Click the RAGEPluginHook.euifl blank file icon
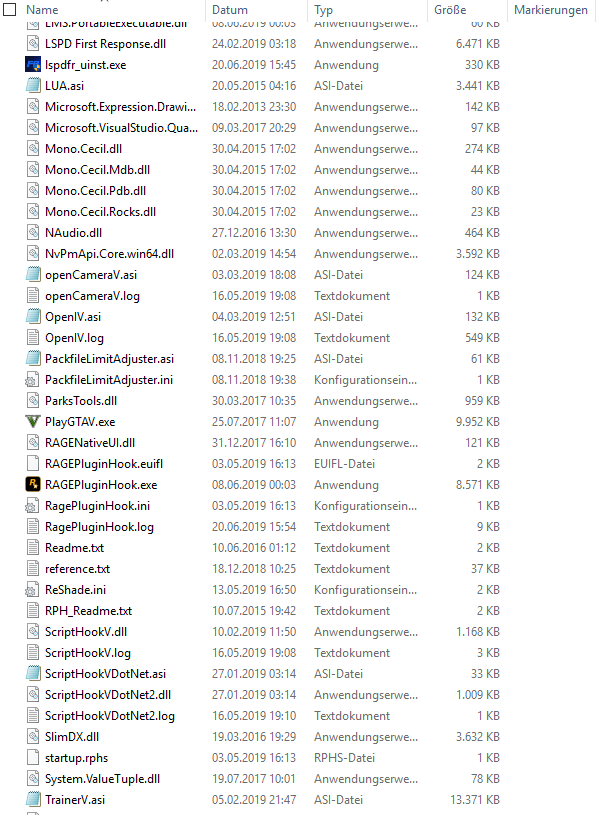Viewport: 613px width, 818px height. tap(33, 464)
